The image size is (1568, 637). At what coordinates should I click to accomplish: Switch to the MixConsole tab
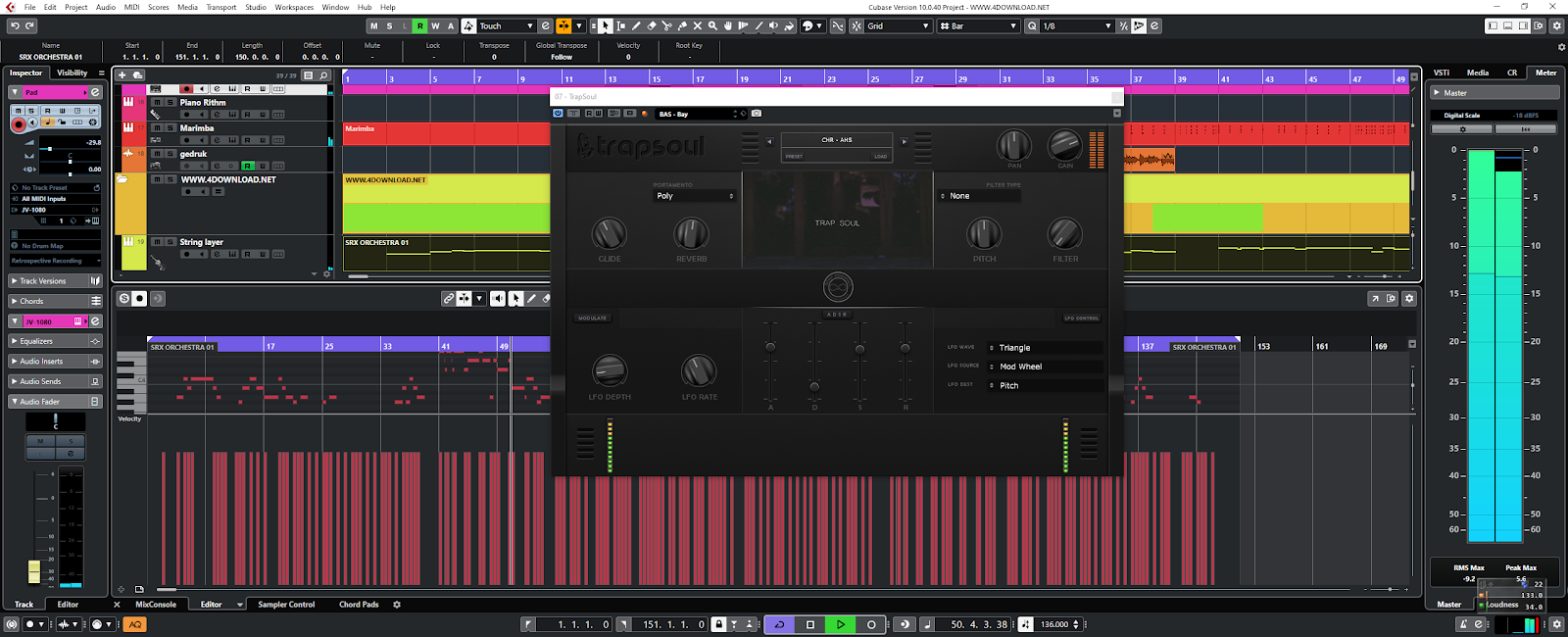[x=156, y=605]
